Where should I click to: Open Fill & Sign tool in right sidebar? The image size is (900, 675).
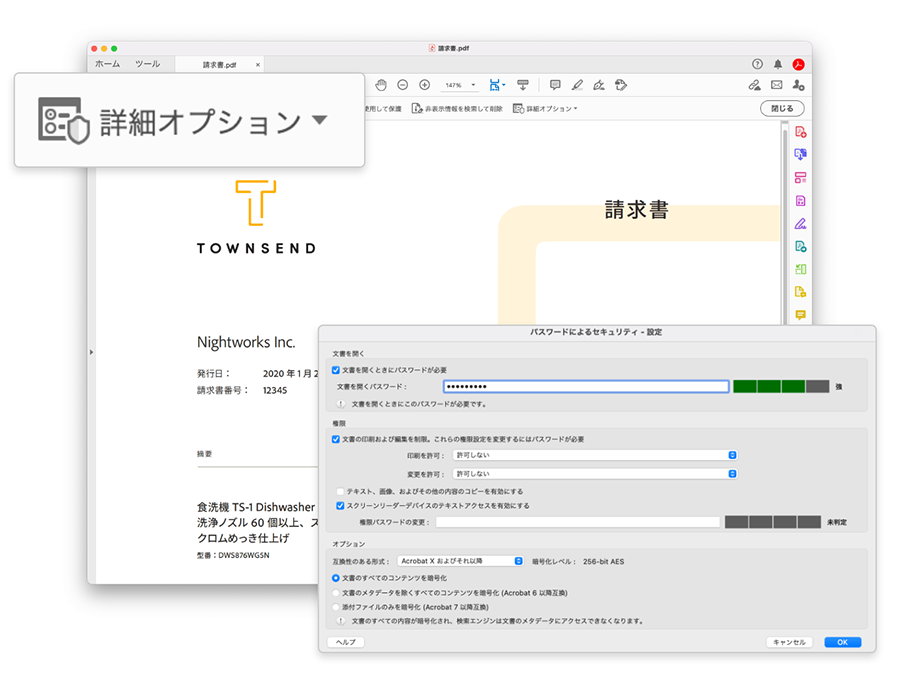click(800, 223)
